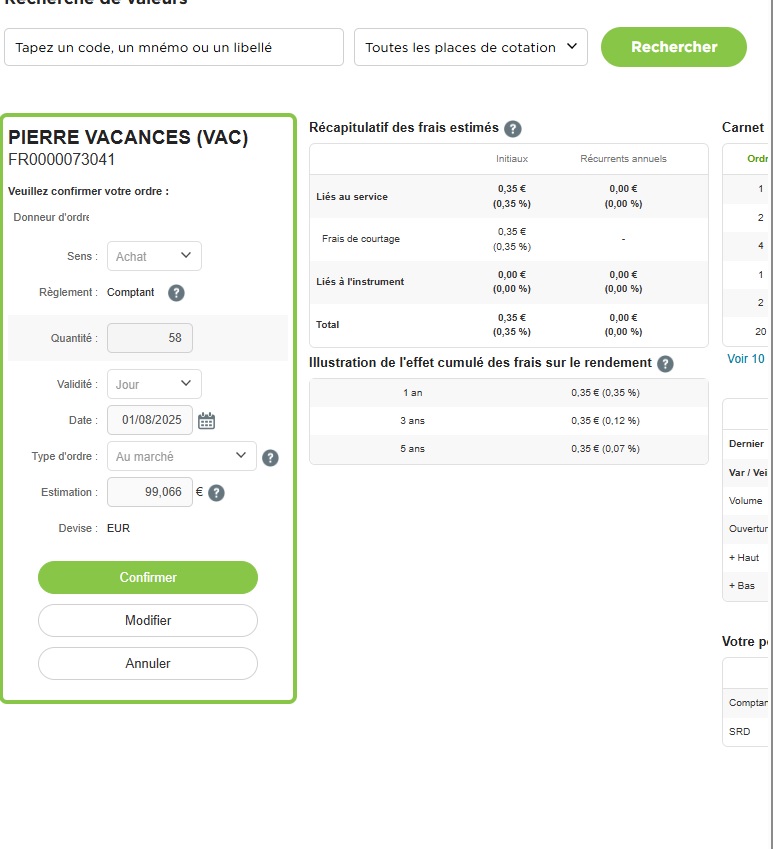Open the Voir 10 link

coord(745,358)
